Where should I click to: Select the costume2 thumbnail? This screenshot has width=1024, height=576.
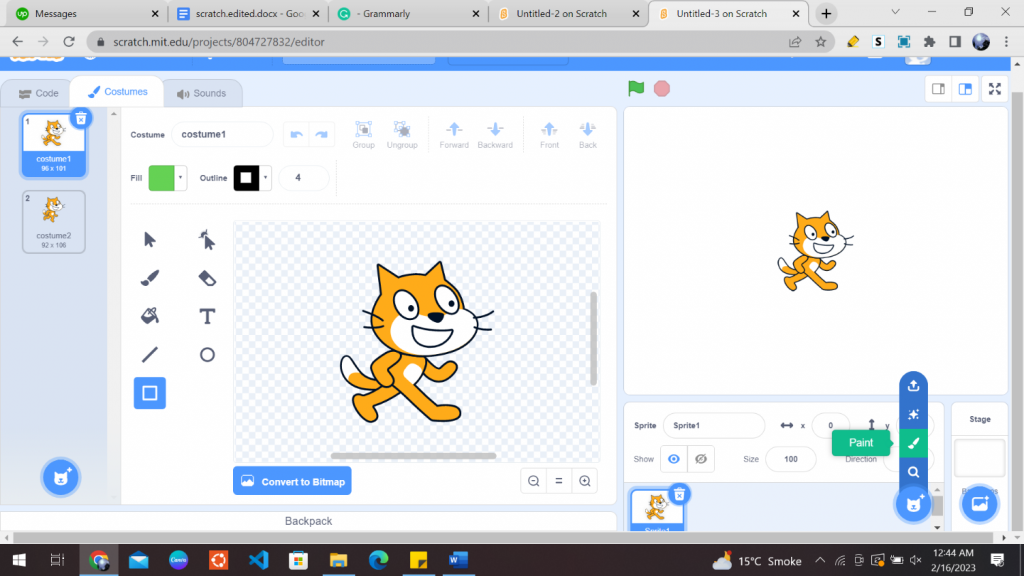coord(53,221)
